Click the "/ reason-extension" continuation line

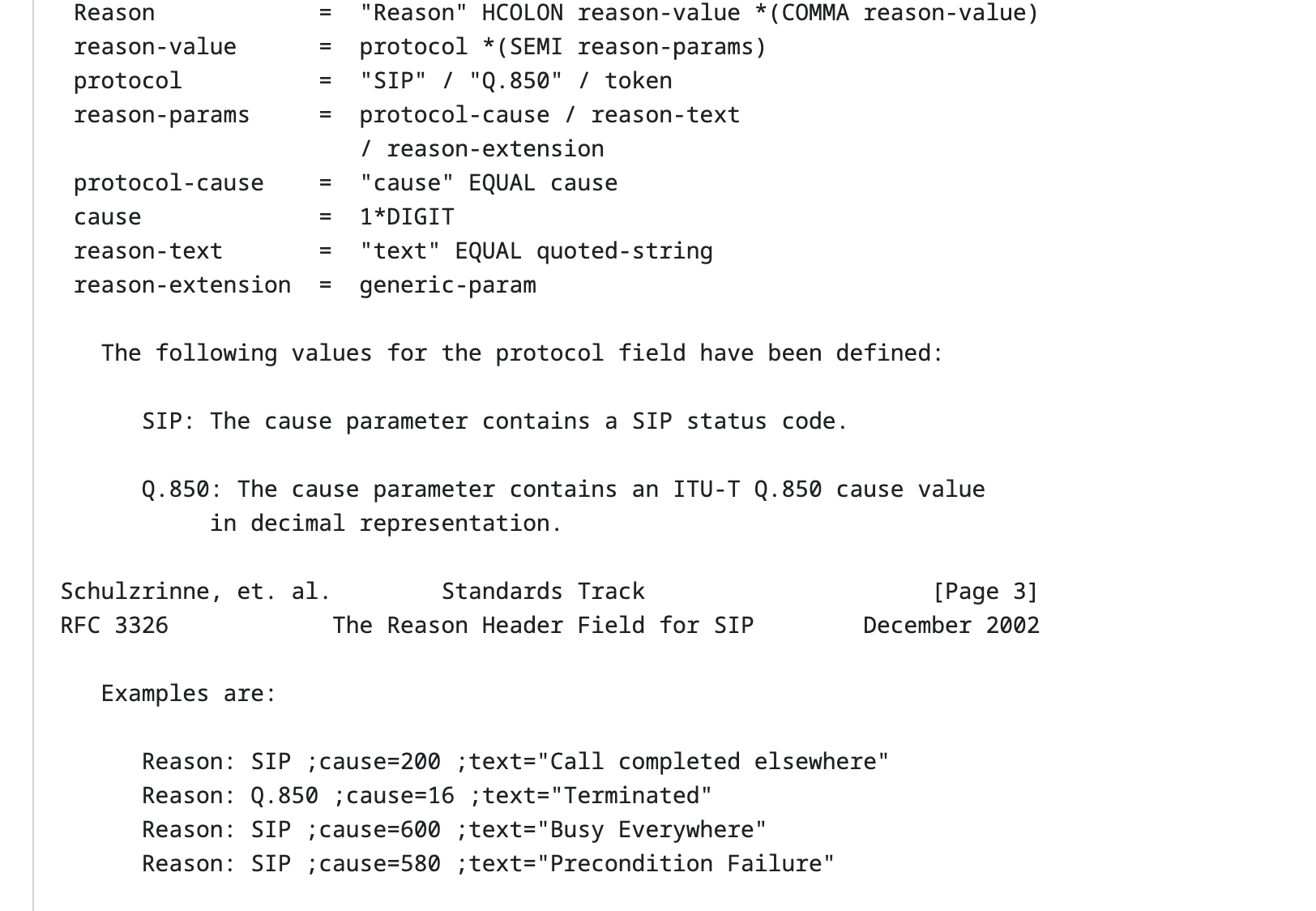482,149
